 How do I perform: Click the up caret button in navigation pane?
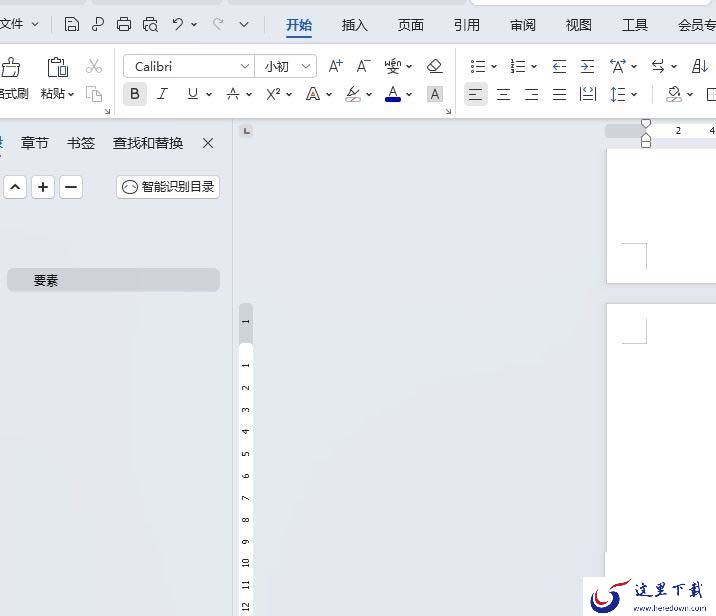(x=15, y=187)
